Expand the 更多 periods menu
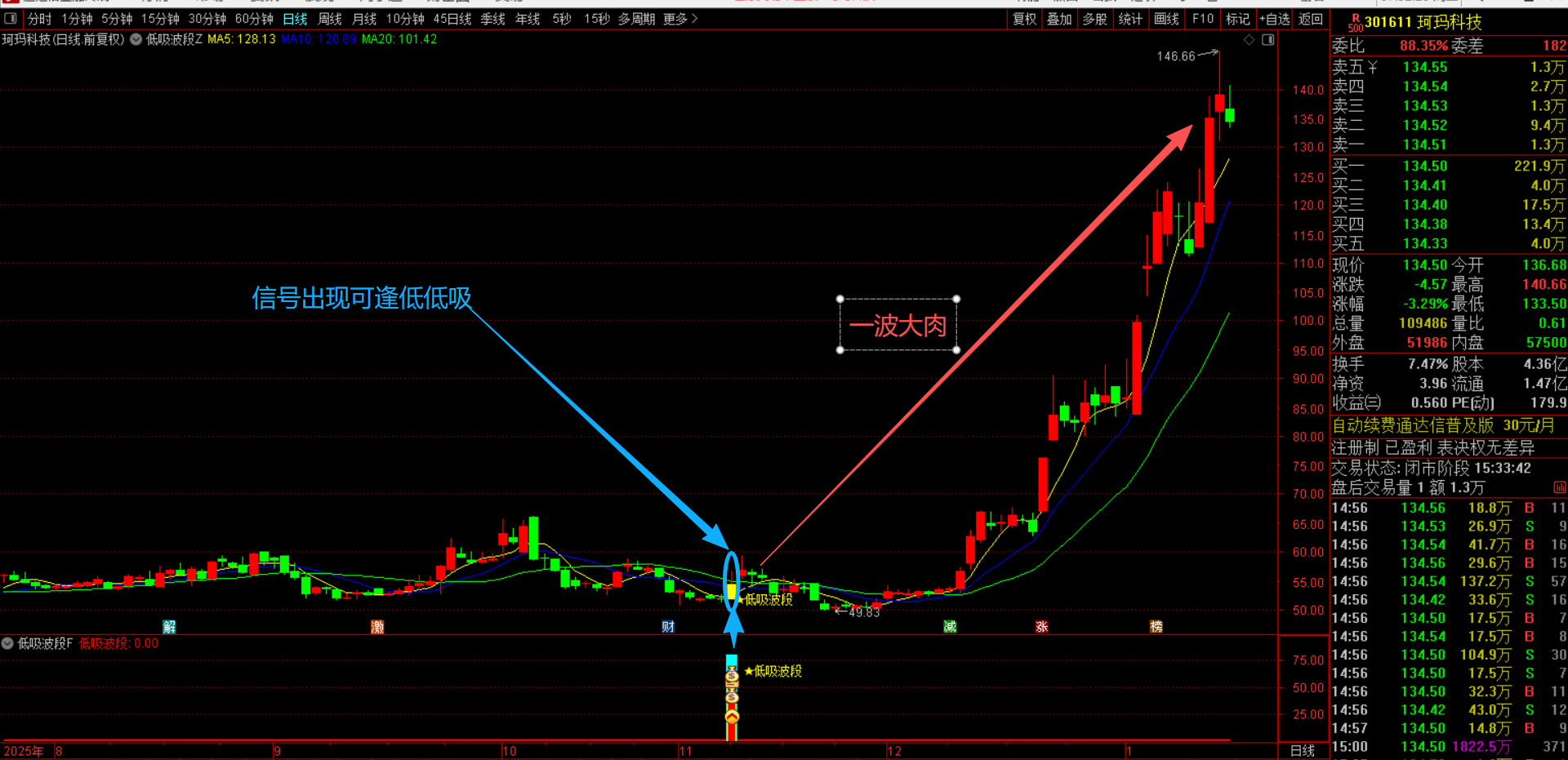Viewport: 1568px width, 760px height. click(680, 19)
